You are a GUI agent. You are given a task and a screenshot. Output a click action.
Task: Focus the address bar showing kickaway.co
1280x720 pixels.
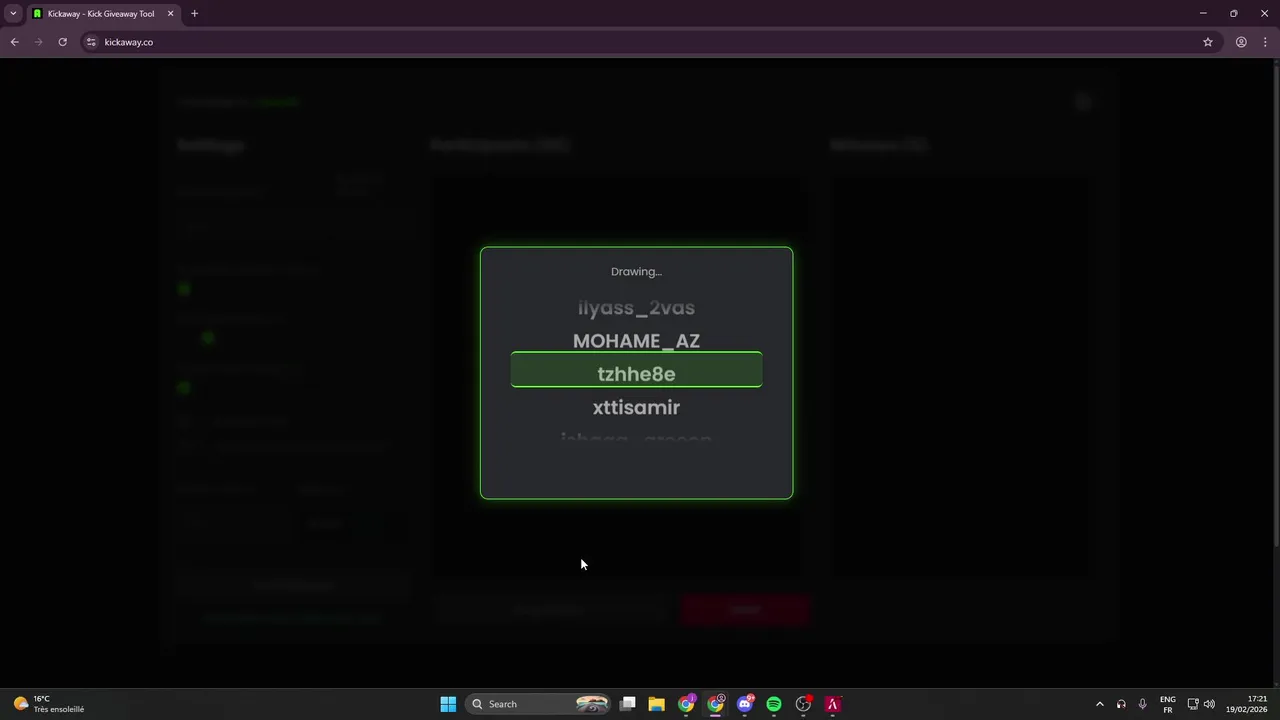coord(640,42)
